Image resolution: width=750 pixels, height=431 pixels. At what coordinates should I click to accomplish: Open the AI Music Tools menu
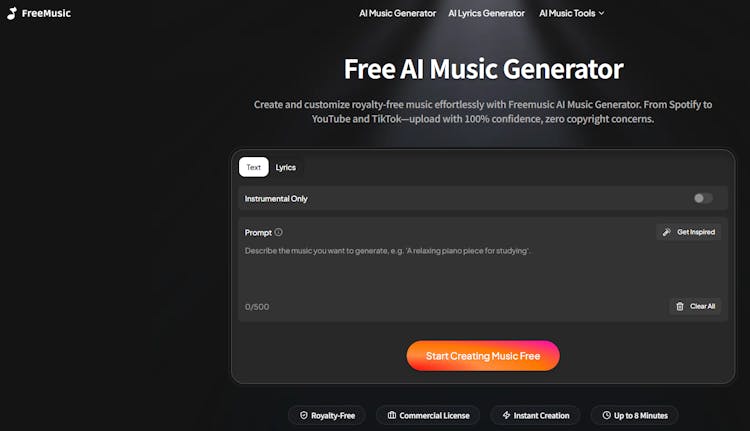point(572,13)
